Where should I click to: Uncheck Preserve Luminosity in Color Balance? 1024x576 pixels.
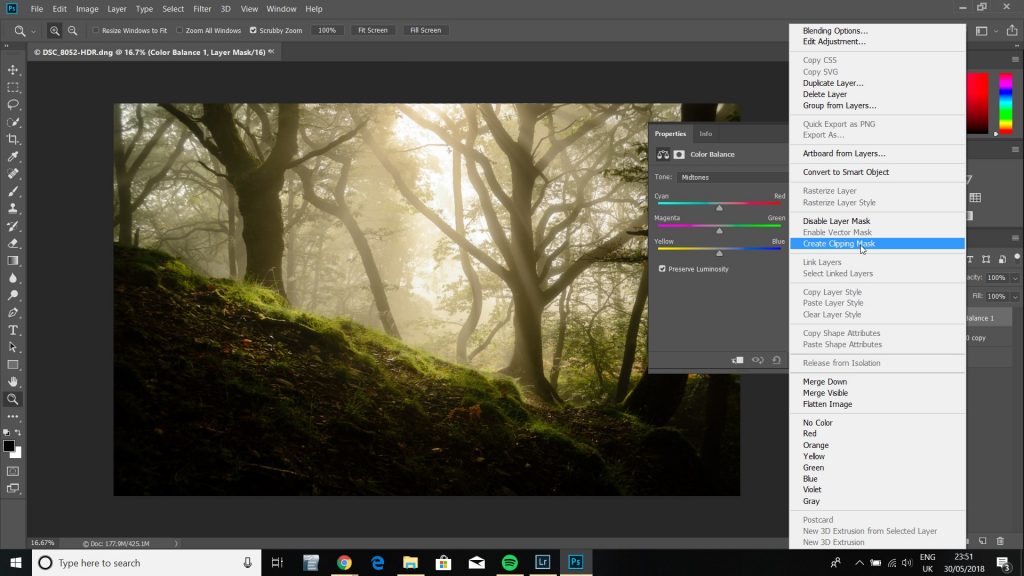pos(662,268)
